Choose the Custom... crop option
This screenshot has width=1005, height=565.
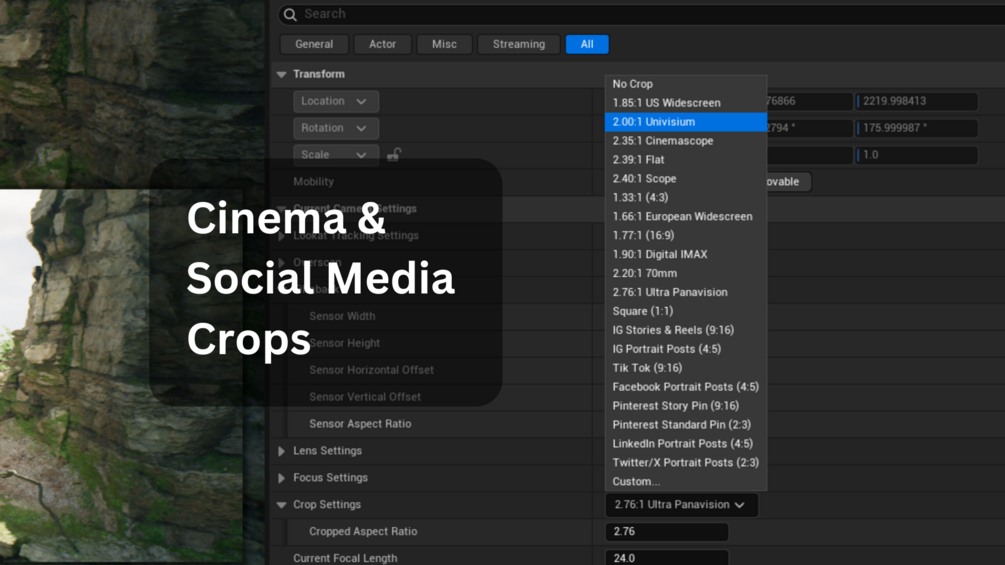point(686,481)
